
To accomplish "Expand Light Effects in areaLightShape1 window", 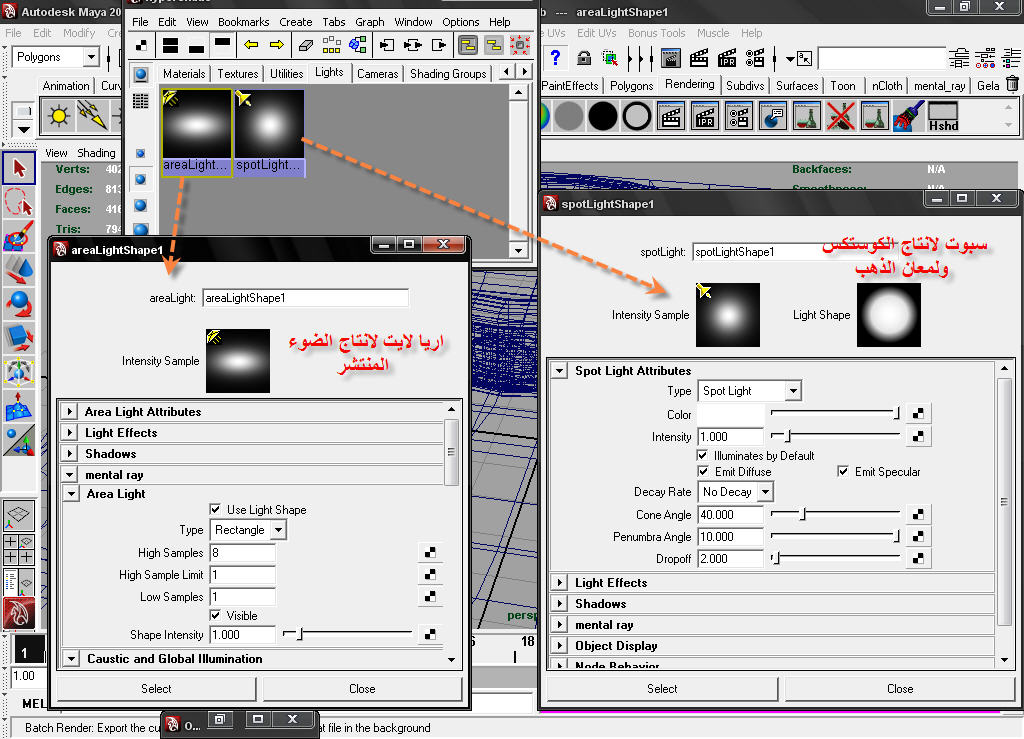I will [70, 433].
